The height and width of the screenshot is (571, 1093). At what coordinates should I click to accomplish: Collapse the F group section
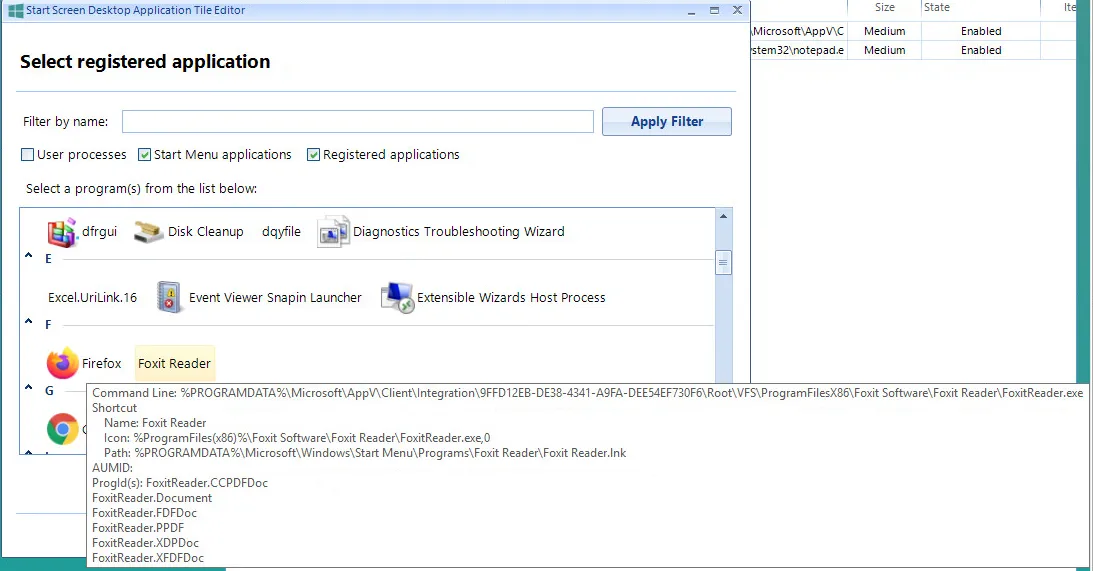point(29,324)
